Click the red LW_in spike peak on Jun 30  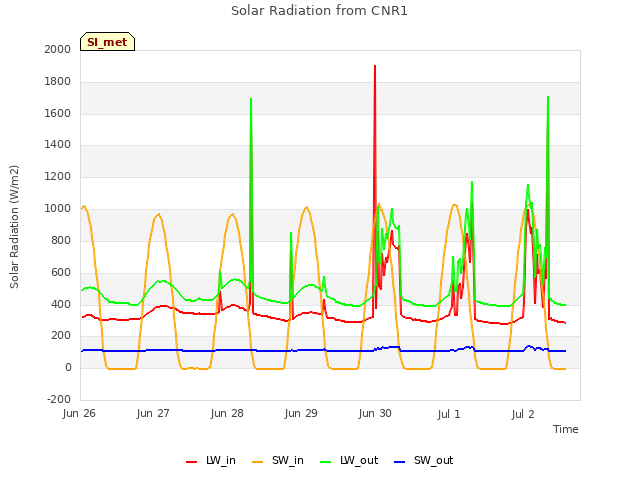(375, 66)
